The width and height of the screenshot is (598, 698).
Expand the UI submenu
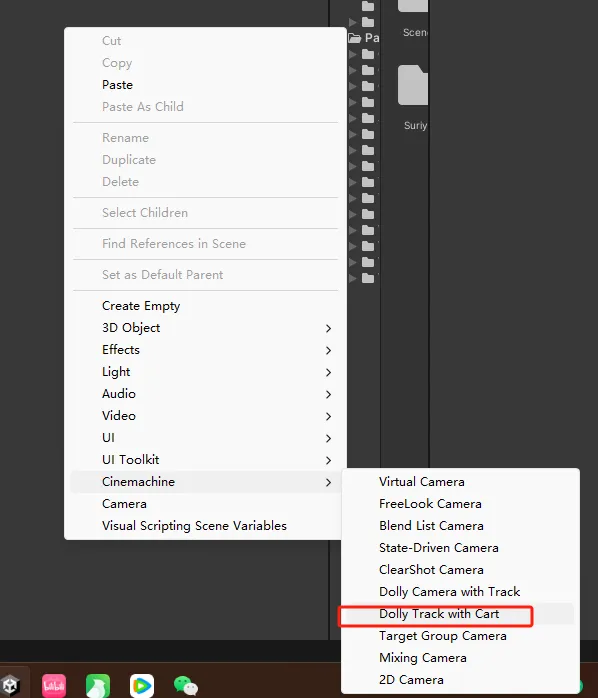[205, 438]
